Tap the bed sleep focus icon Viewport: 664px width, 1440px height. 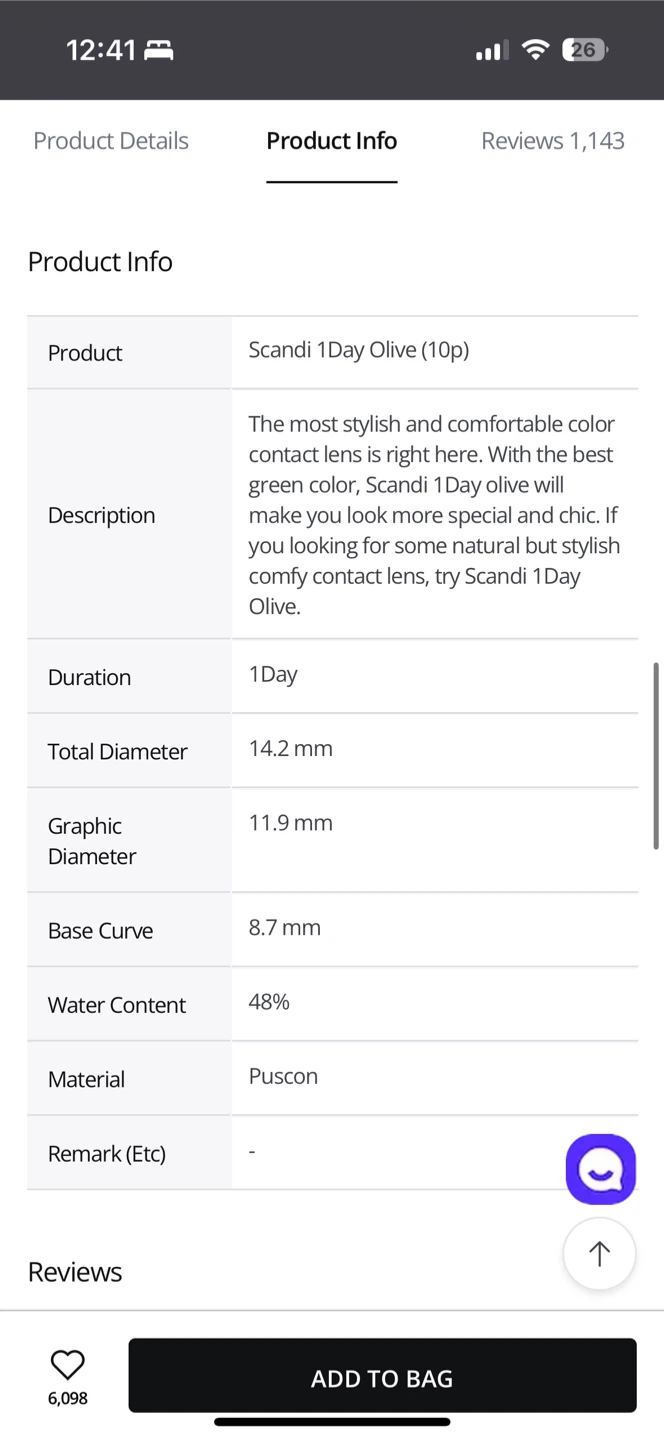tap(159, 50)
